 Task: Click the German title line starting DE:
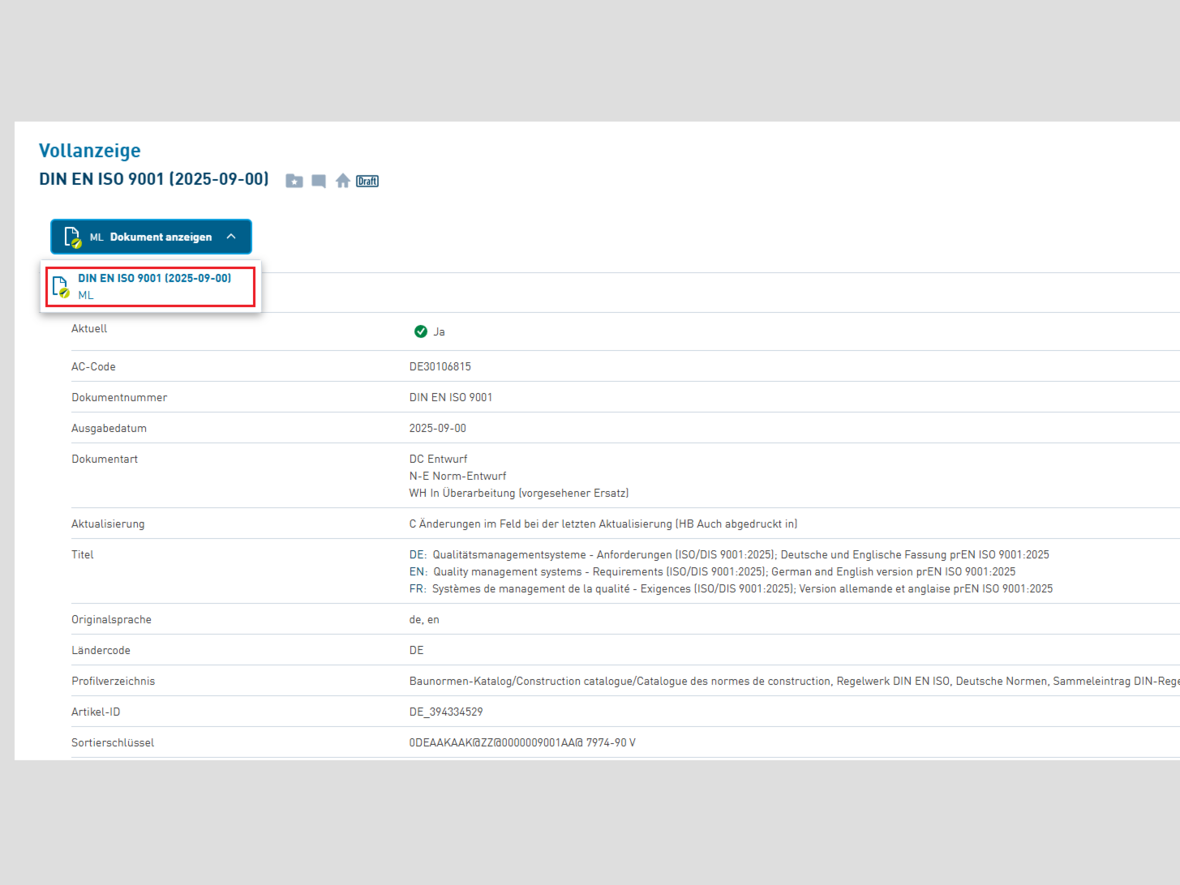(x=729, y=555)
